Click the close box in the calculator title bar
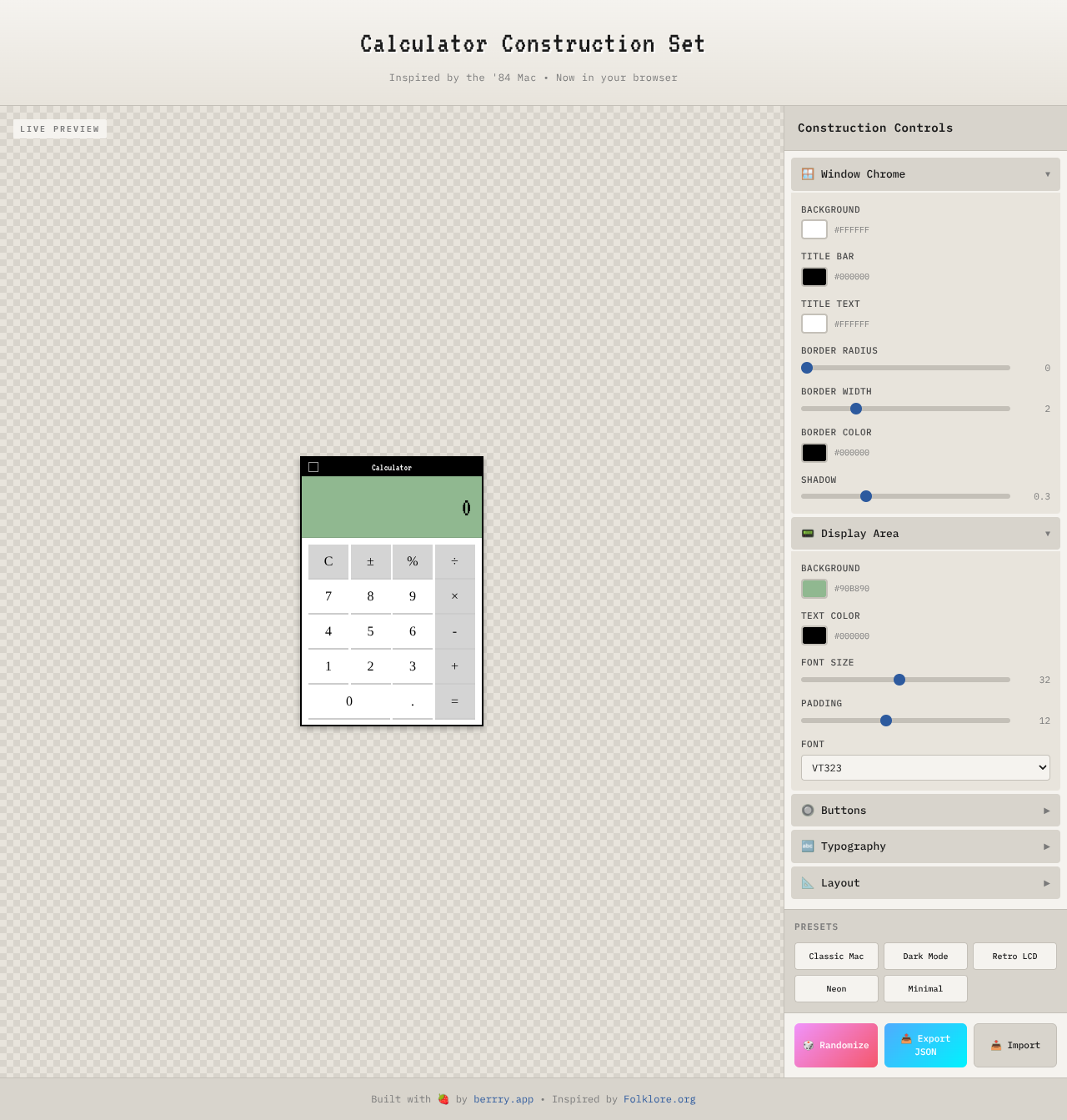 [313, 467]
